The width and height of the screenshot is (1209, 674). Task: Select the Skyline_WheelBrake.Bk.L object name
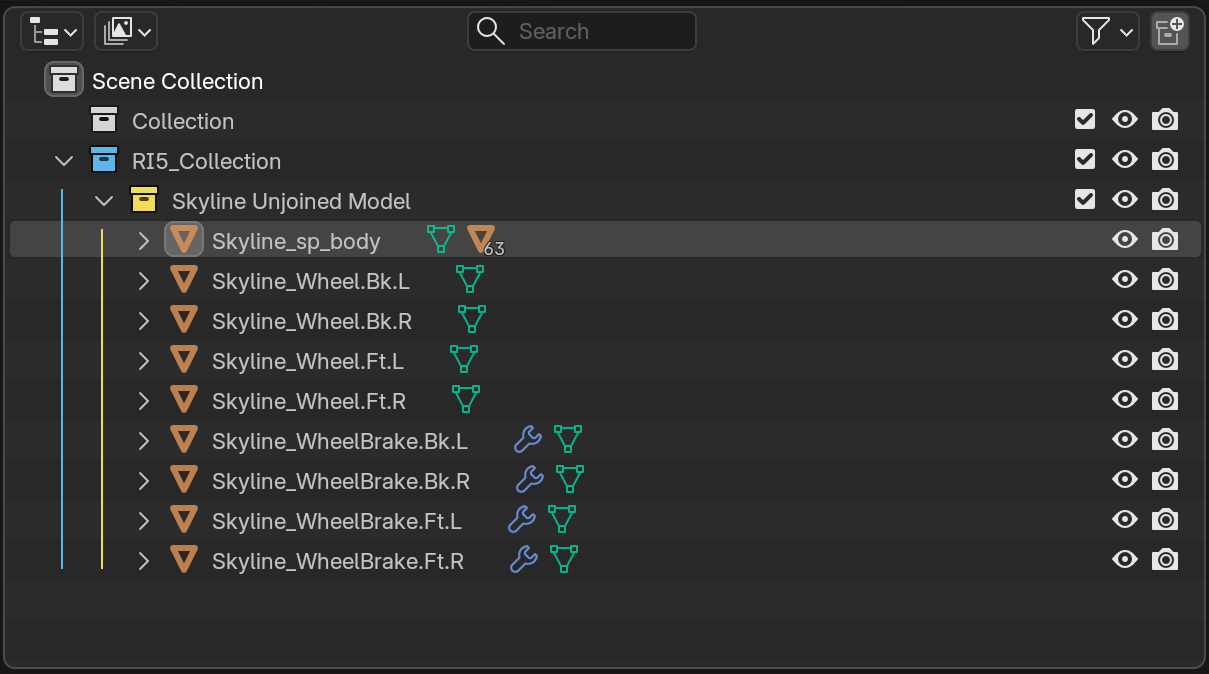(x=340, y=441)
